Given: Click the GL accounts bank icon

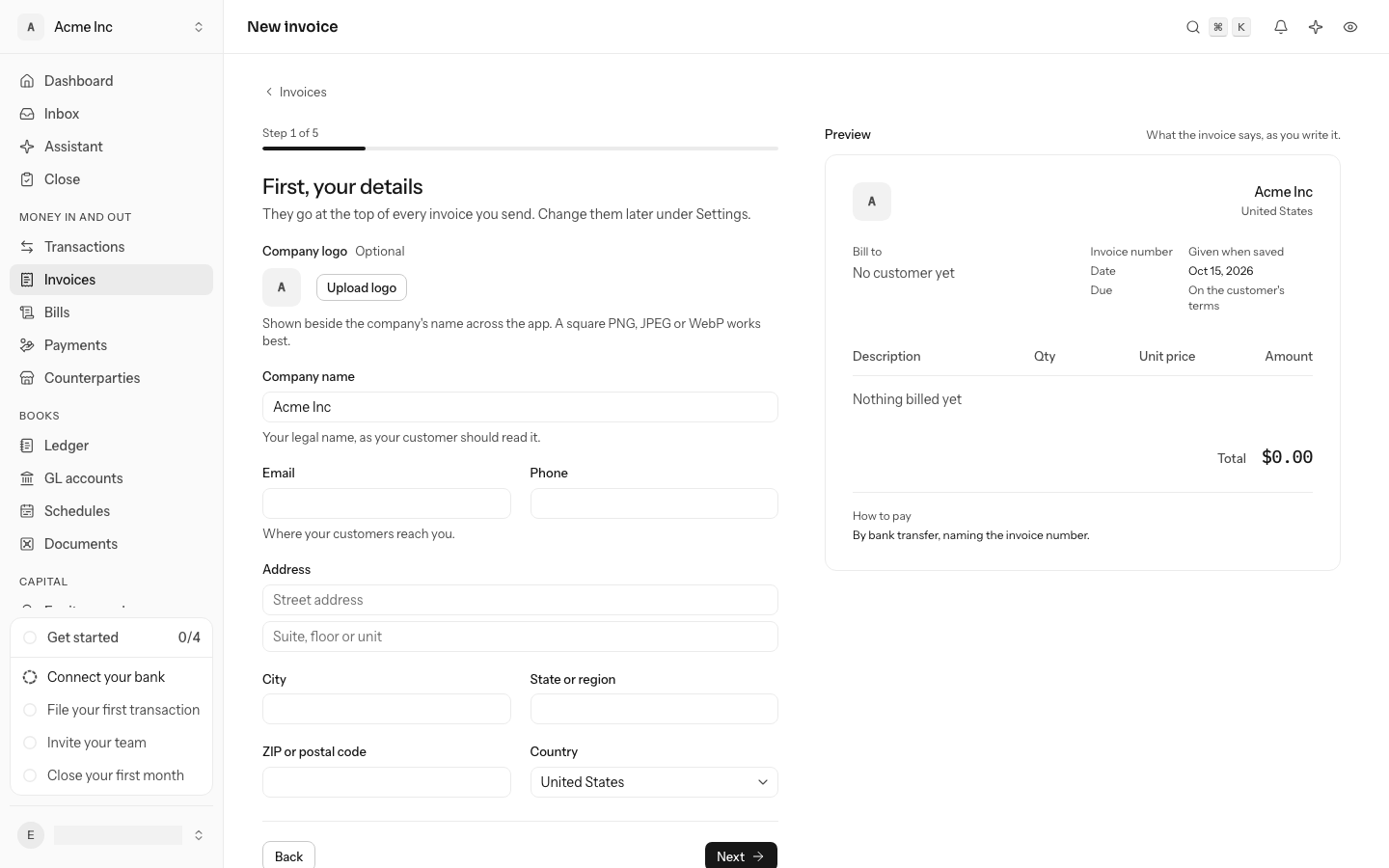Looking at the screenshot, I should (x=27, y=478).
